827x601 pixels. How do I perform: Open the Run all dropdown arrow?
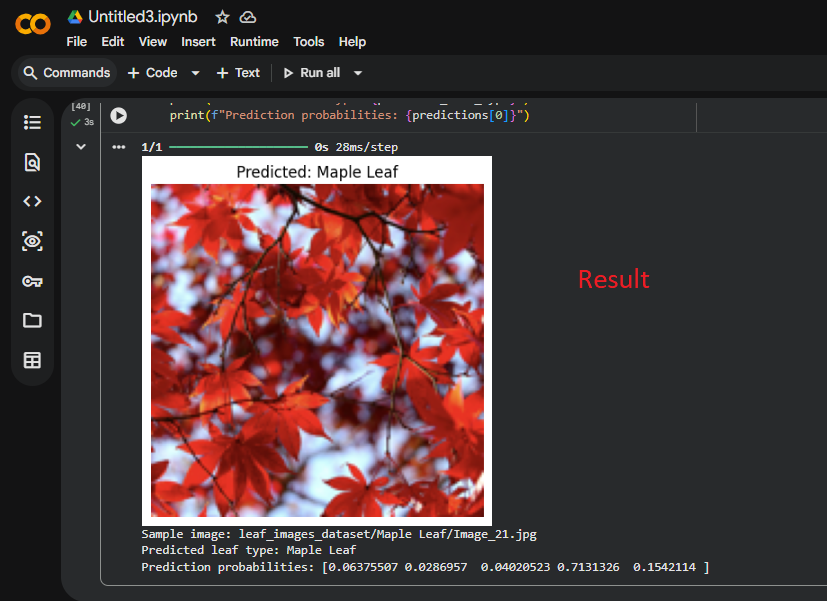358,72
